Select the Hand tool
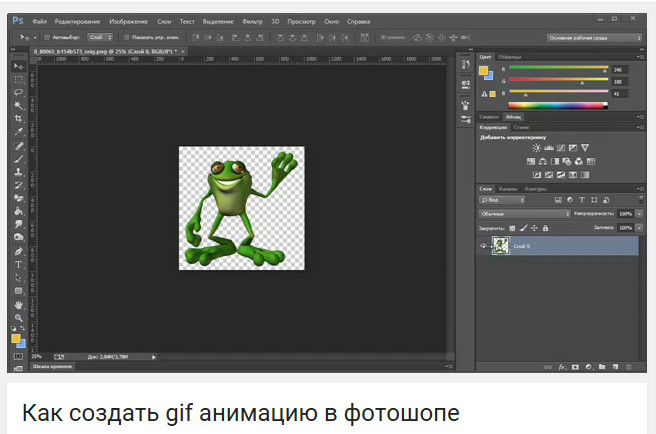This screenshot has height=434, width=656. (x=18, y=305)
